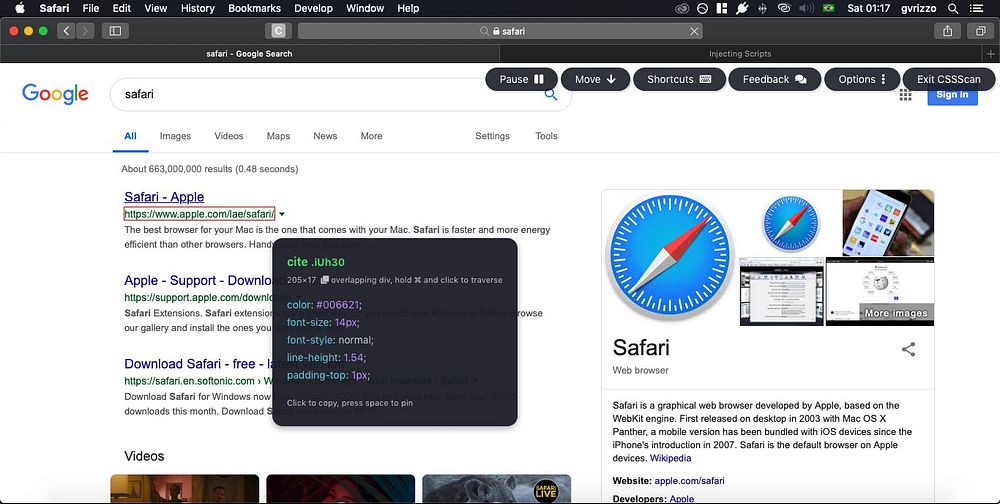Open the Safari application menu
This screenshot has width=1000, height=504.
click(54, 8)
